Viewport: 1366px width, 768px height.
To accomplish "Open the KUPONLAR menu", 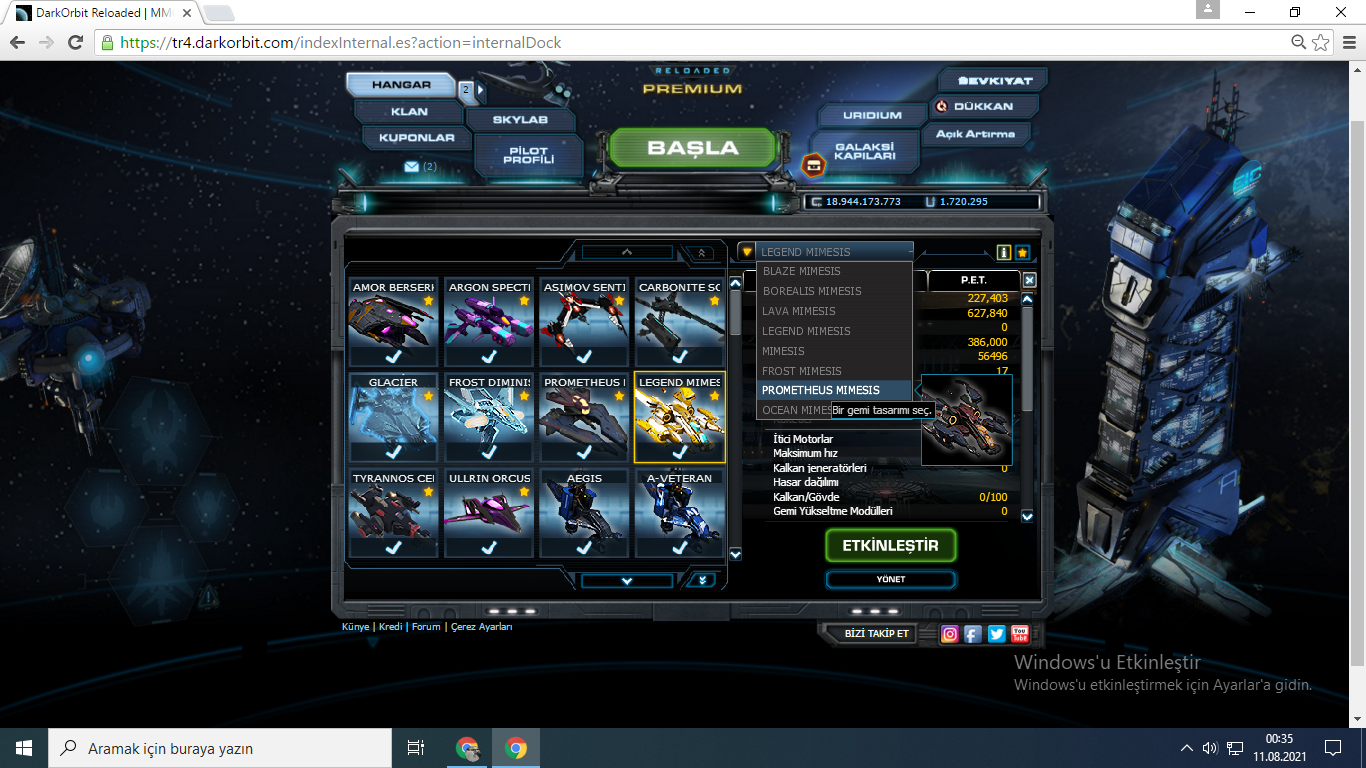I will (416, 138).
